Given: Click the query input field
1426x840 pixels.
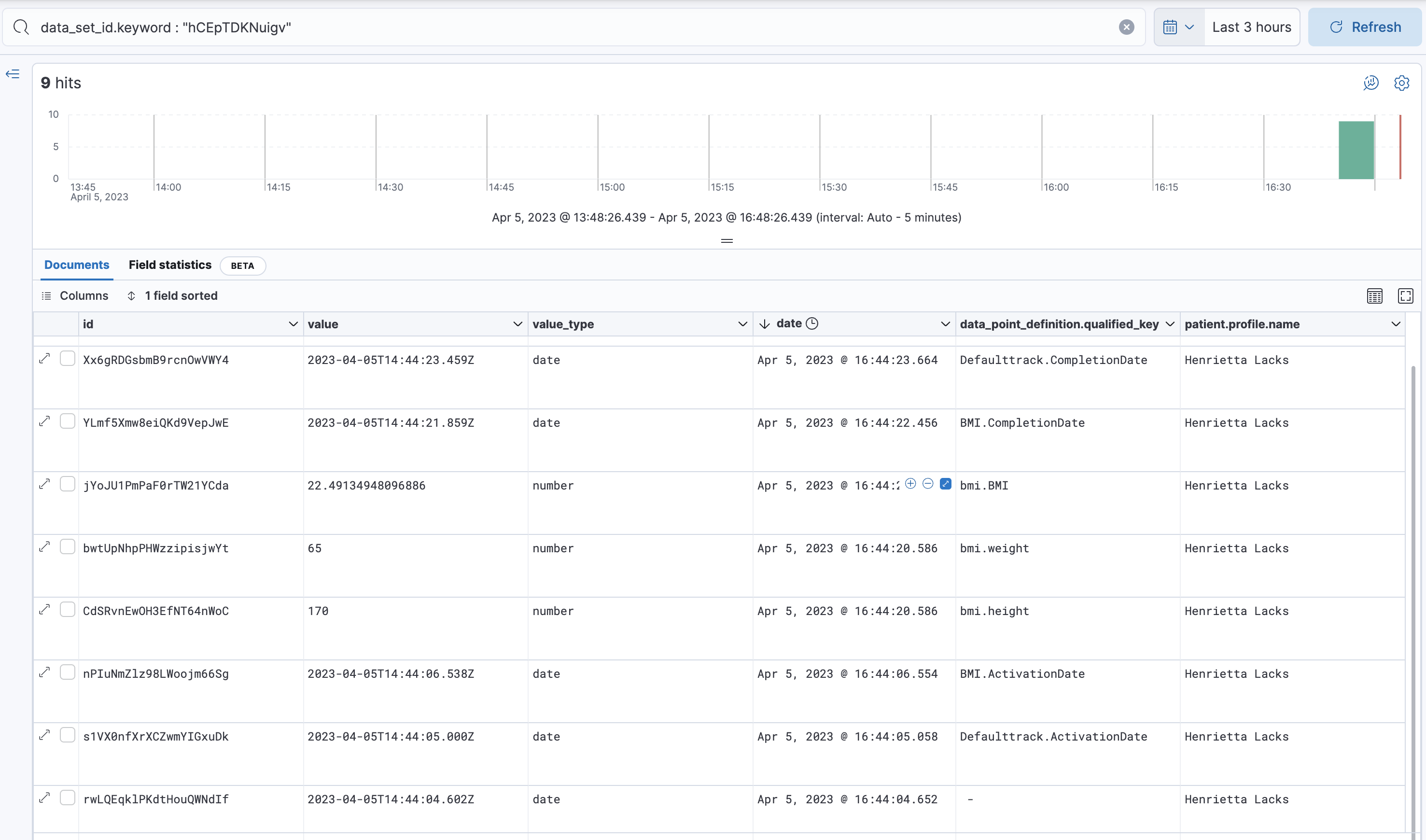Looking at the screenshot, I should pos(574,27).
